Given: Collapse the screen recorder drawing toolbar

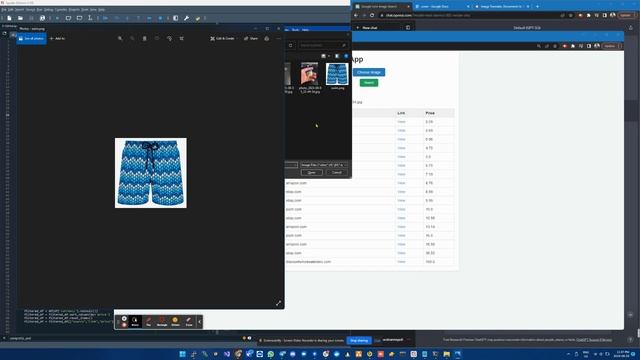Looking at the screenshot, I should coord(199,322).
